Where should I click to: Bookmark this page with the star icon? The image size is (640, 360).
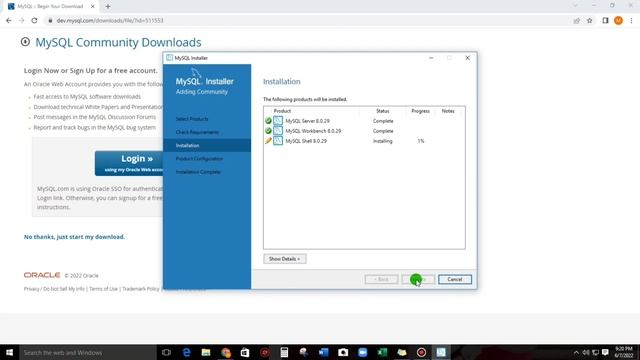[x=589, y=20]
